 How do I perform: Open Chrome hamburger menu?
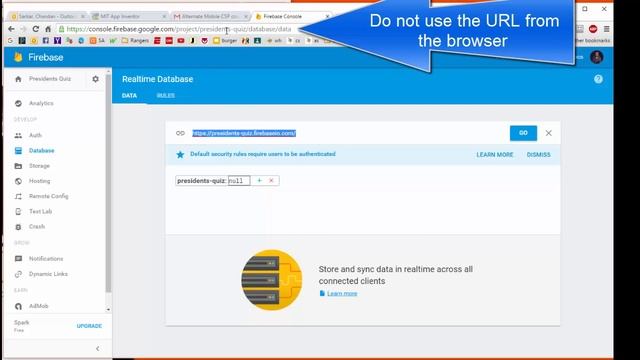[607, 29]
